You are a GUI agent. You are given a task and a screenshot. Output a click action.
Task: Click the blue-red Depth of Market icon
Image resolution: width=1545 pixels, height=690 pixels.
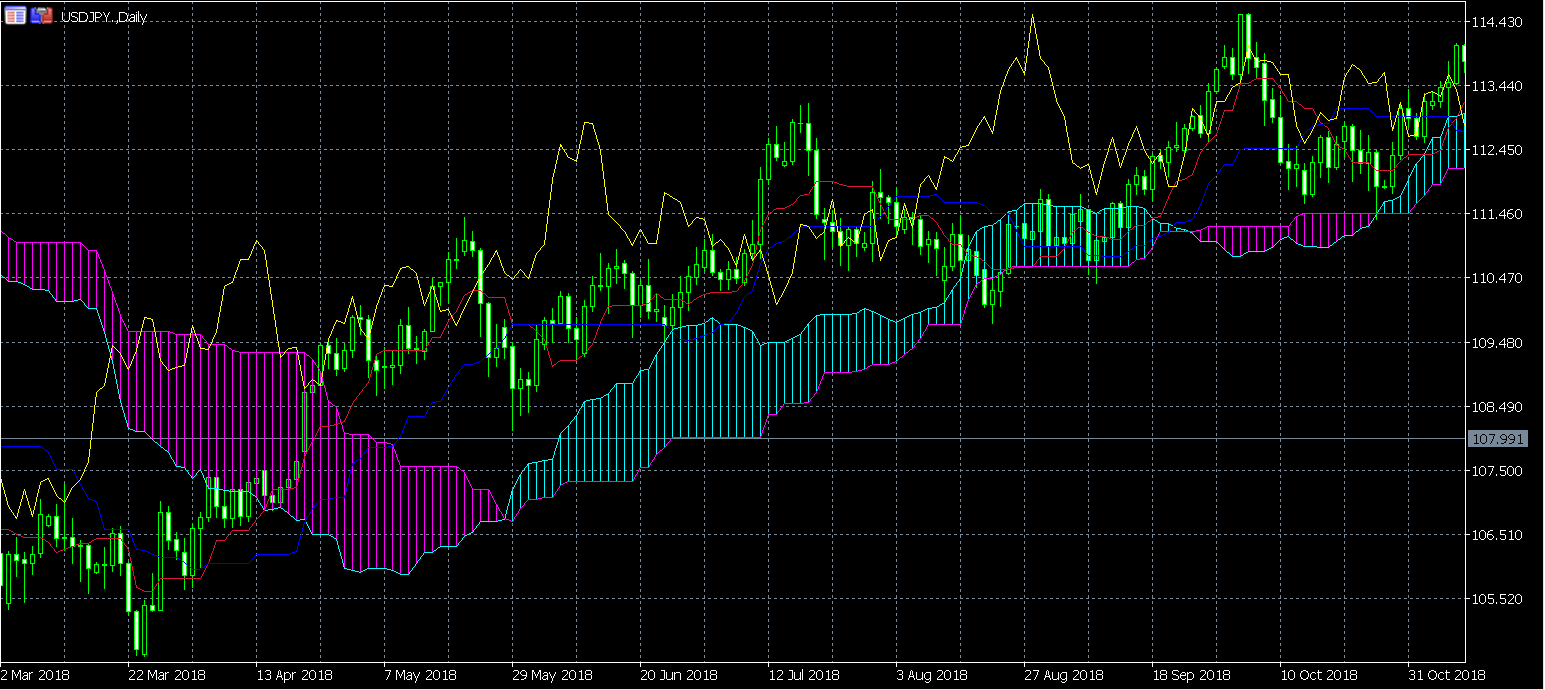pos(41,15)
